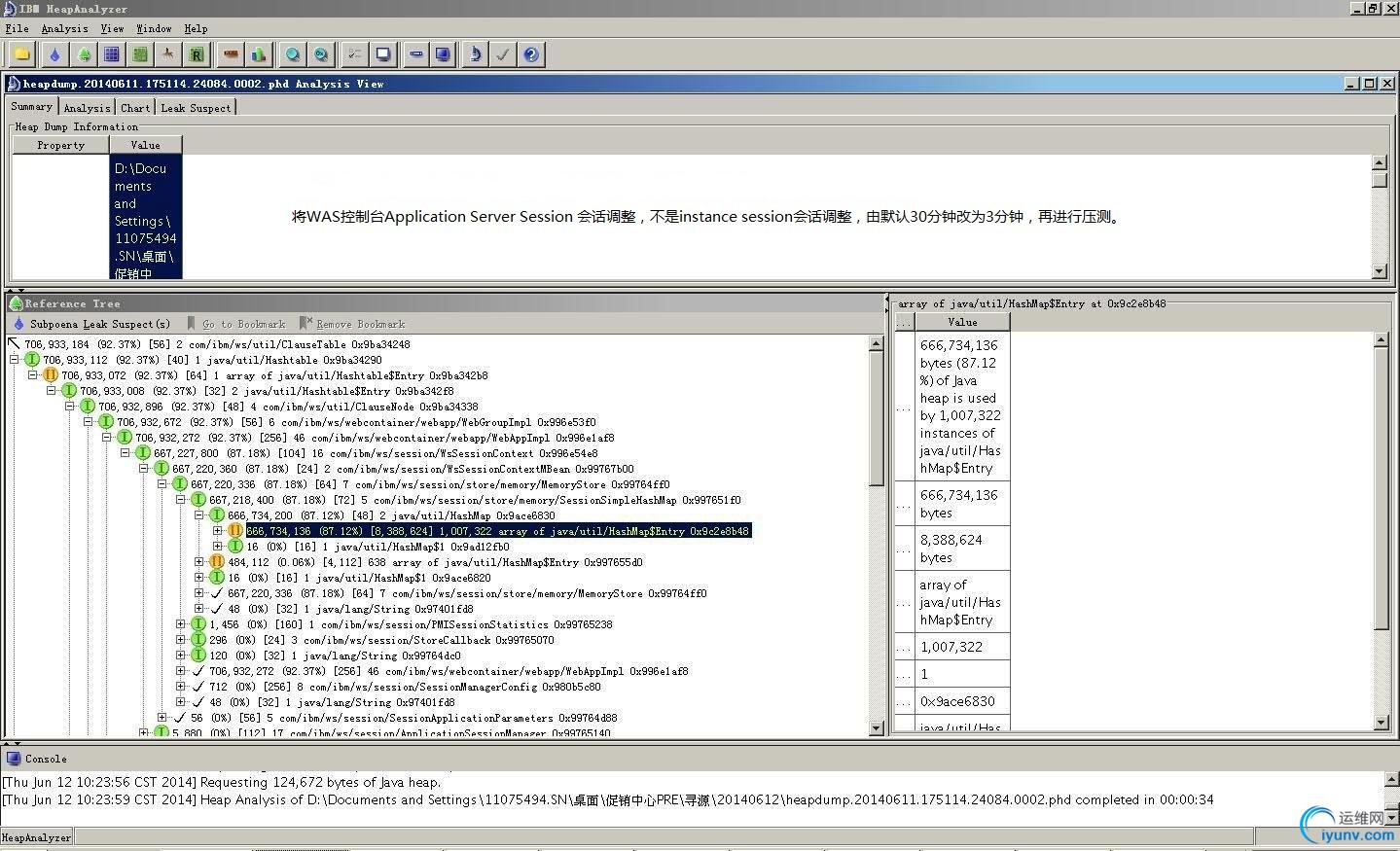Expand the HashMap$Entry array 0x997655d0 node
Viewport: 1400px width, 851px height.
(x=199, y=562)
